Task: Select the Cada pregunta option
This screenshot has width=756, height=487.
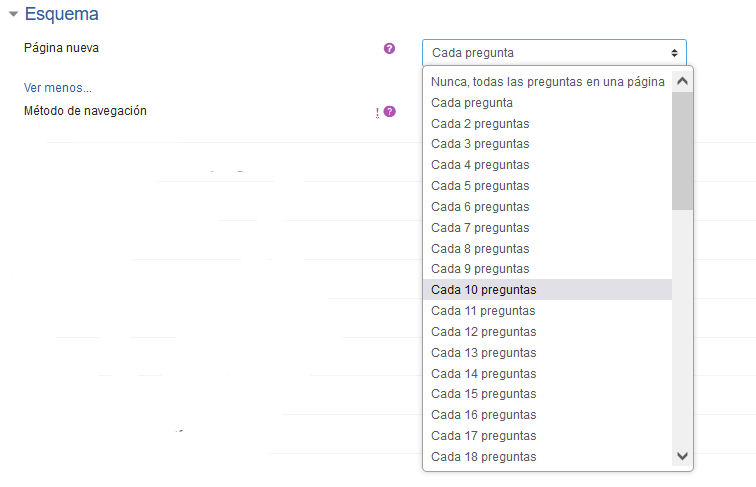Action: 547,103
